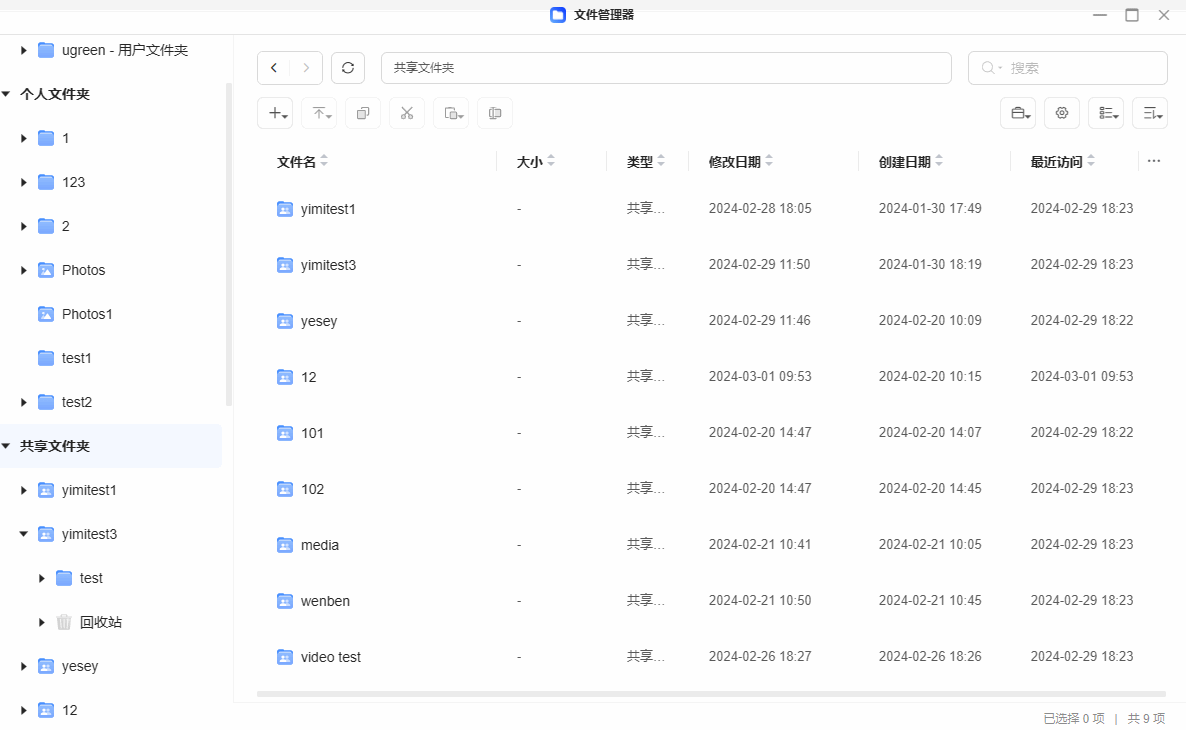1186x730 pixels.
Task: Expand sidebar folder 2 arrow
Action: click(x=23, y=226)
